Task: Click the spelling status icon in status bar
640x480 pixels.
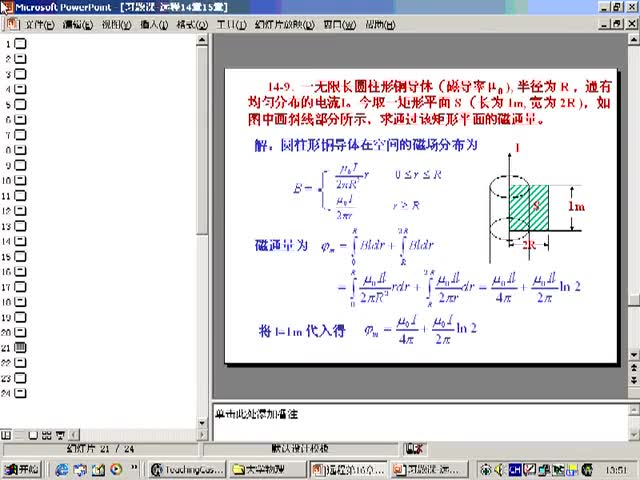Action: point(415,449)
